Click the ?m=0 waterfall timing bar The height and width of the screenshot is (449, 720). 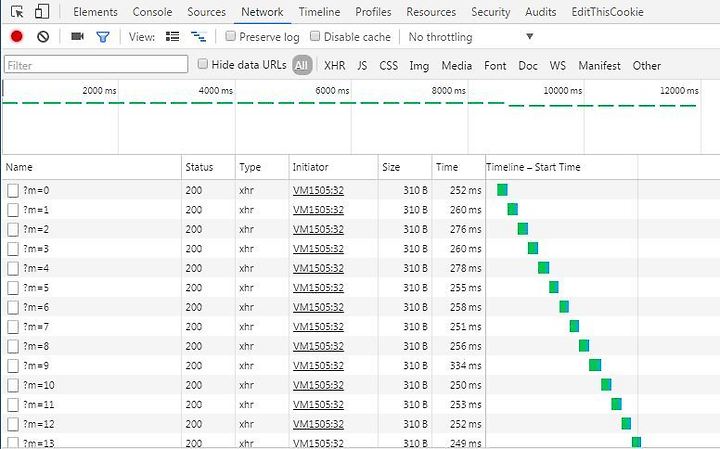[x=502, y=190]
